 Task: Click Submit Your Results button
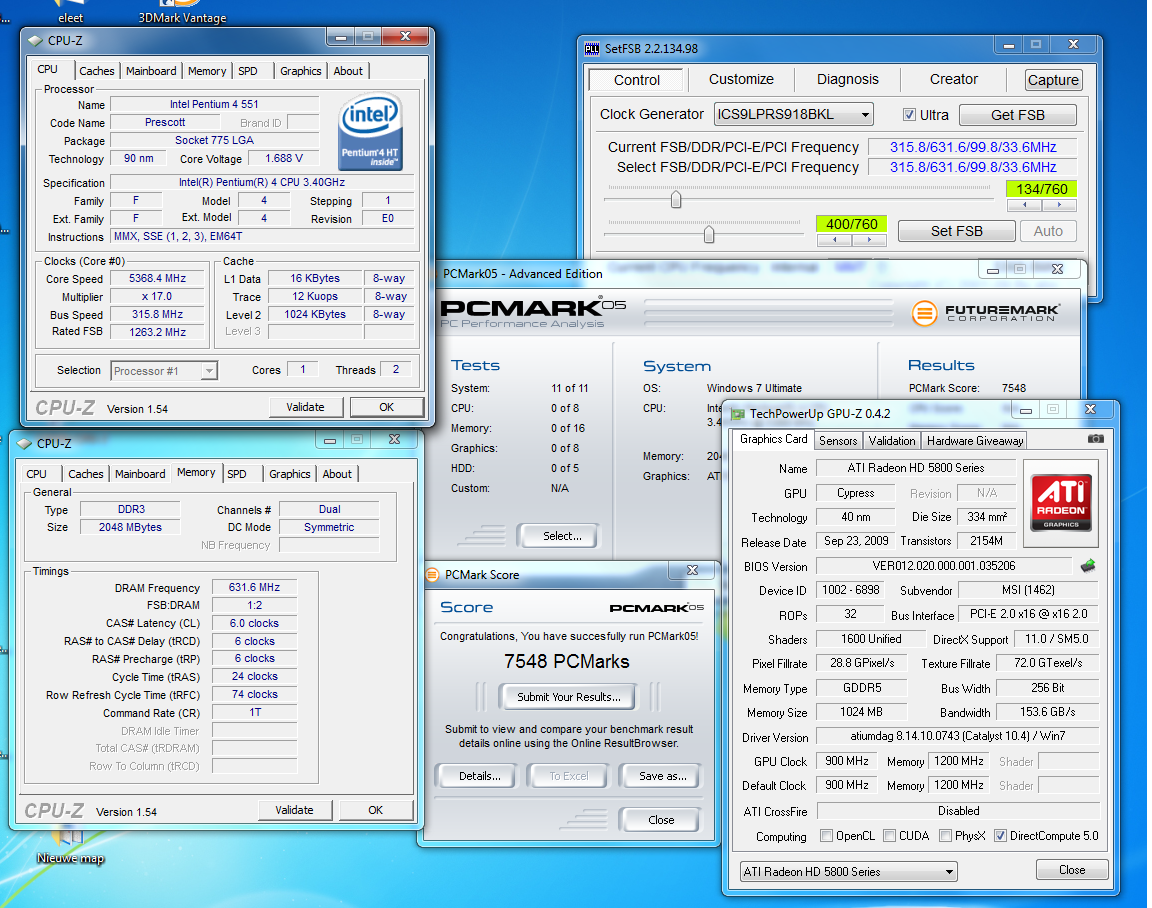tap(569, 696)
